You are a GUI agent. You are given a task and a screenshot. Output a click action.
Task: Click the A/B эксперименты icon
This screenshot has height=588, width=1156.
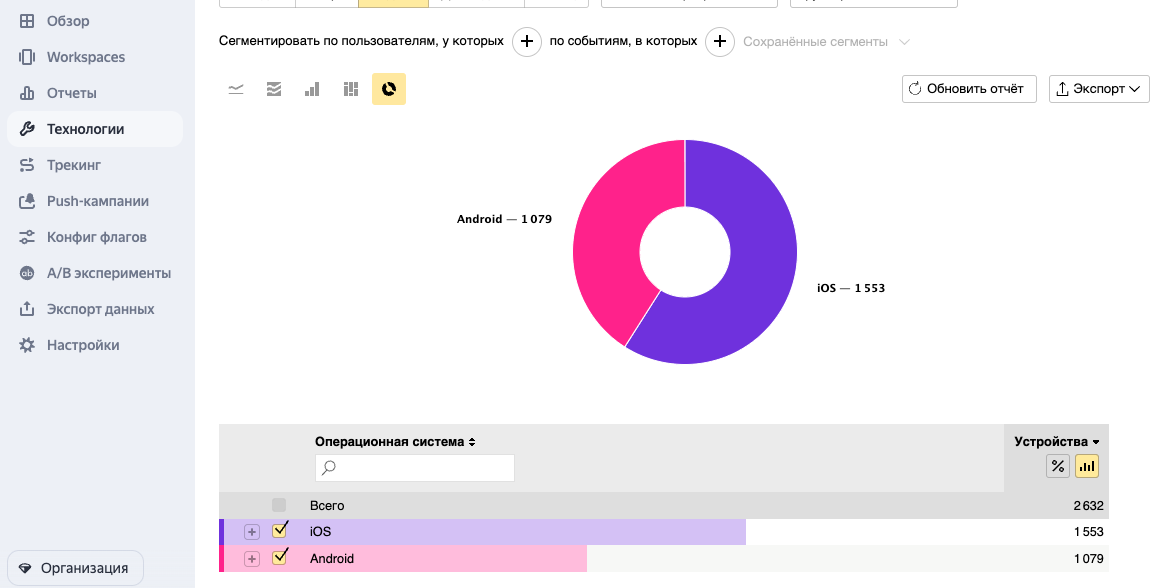27,273
